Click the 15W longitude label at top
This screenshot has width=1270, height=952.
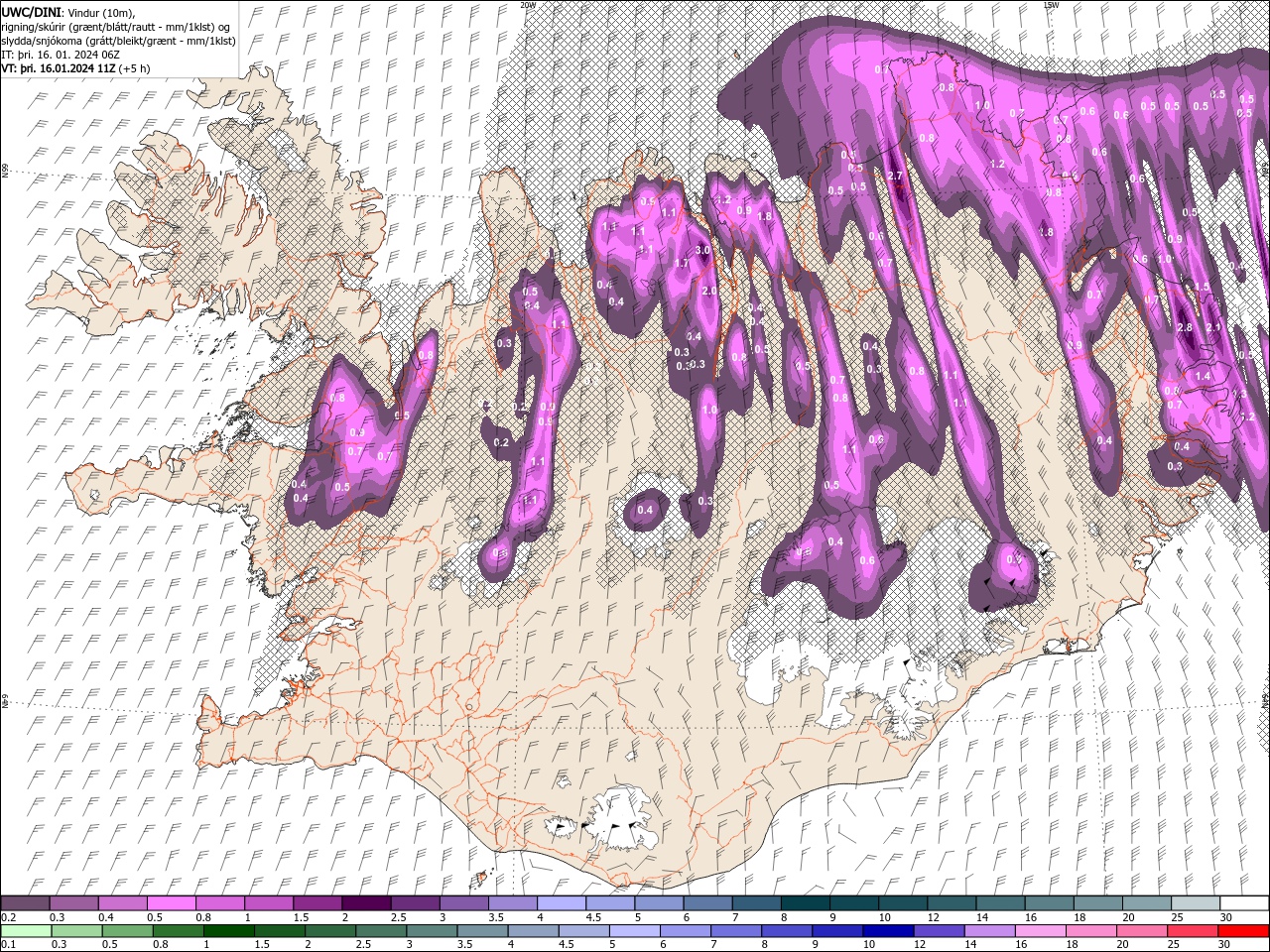pyautogui.click(x=1051, y=5)
